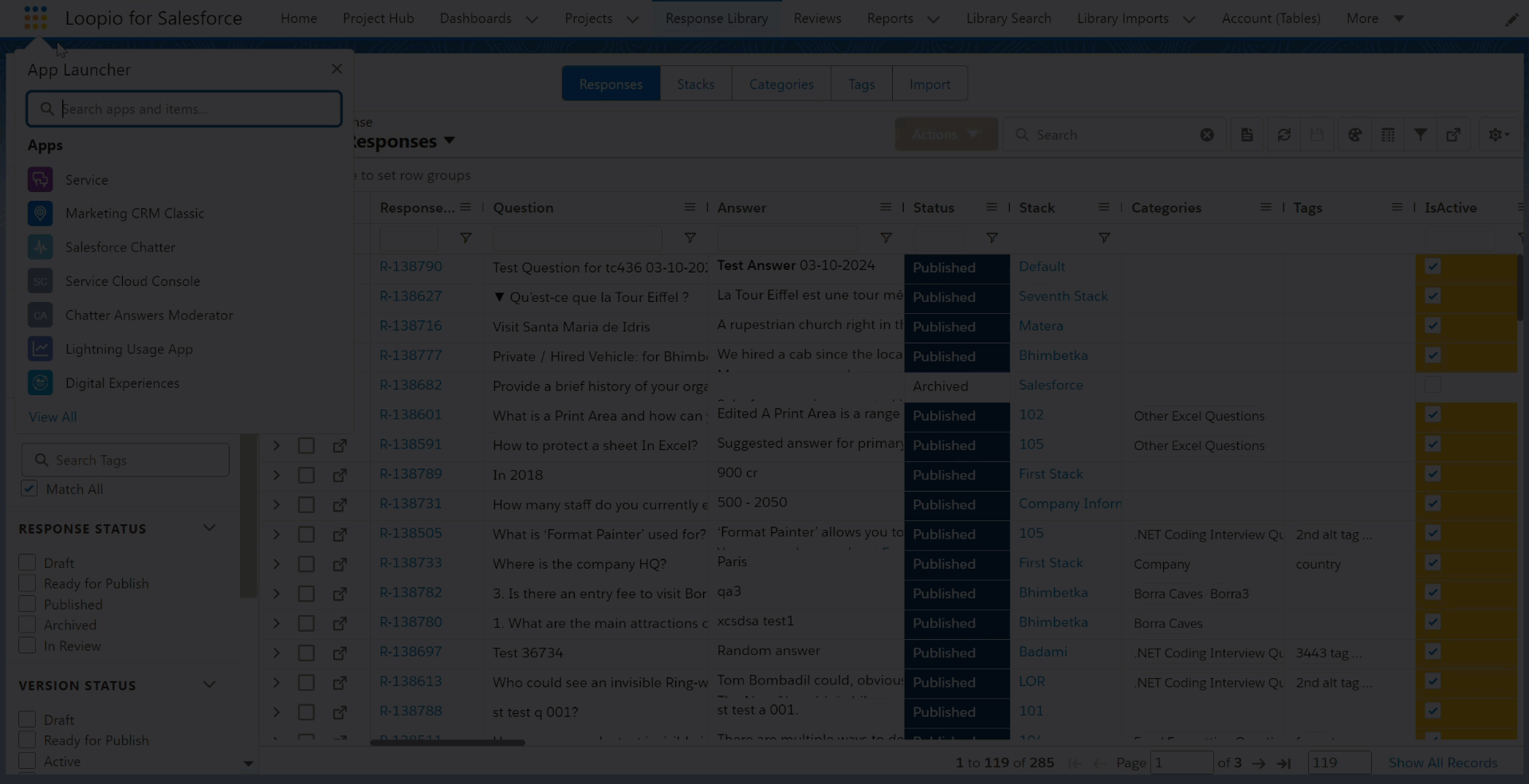Check Ready for Publish under Response Status

(x=27, y=583)
